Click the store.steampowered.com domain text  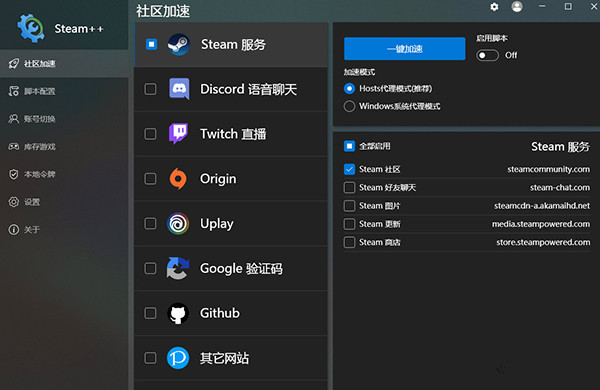(x=543, y=242)
